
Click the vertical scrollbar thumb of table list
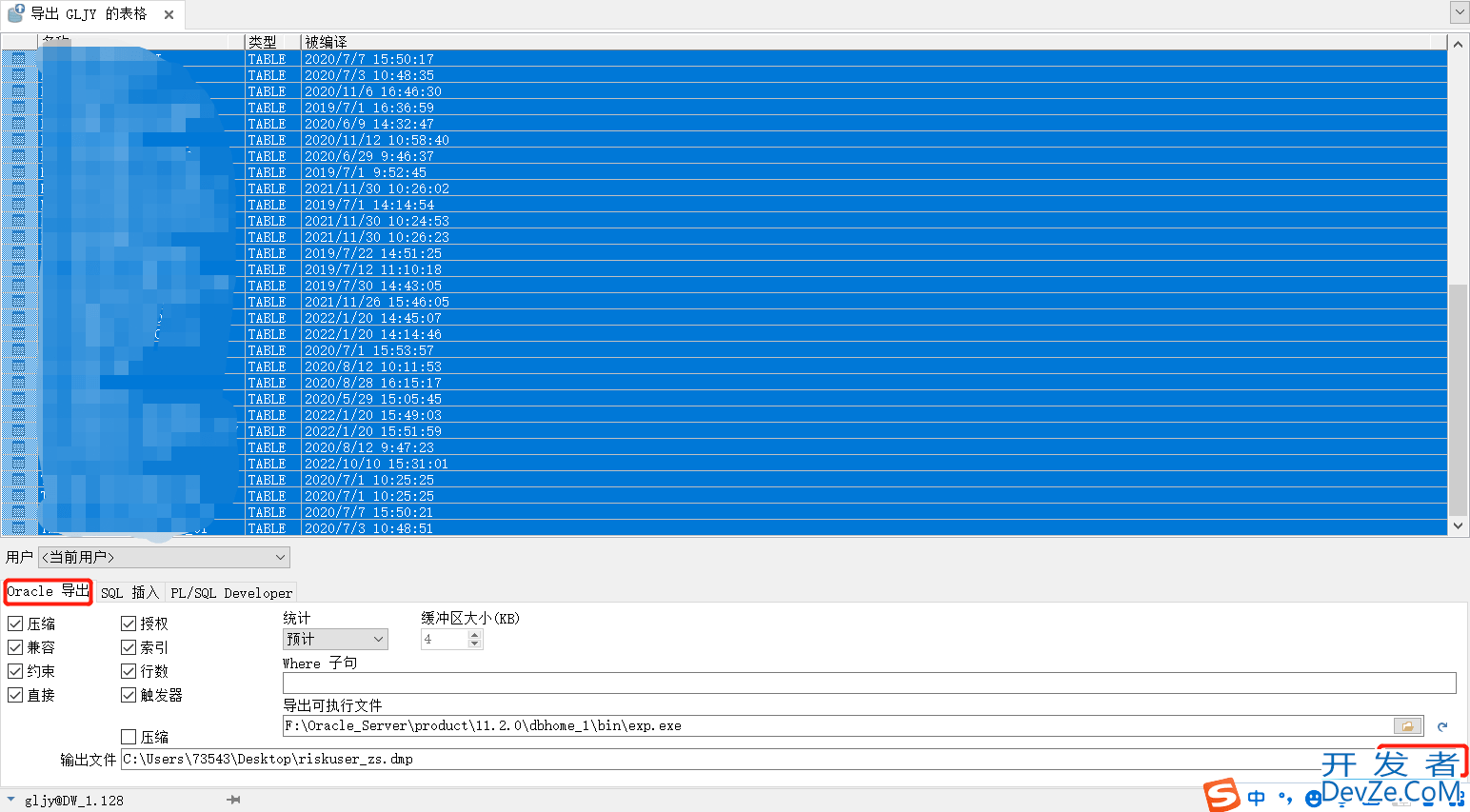coord(1458,399)
